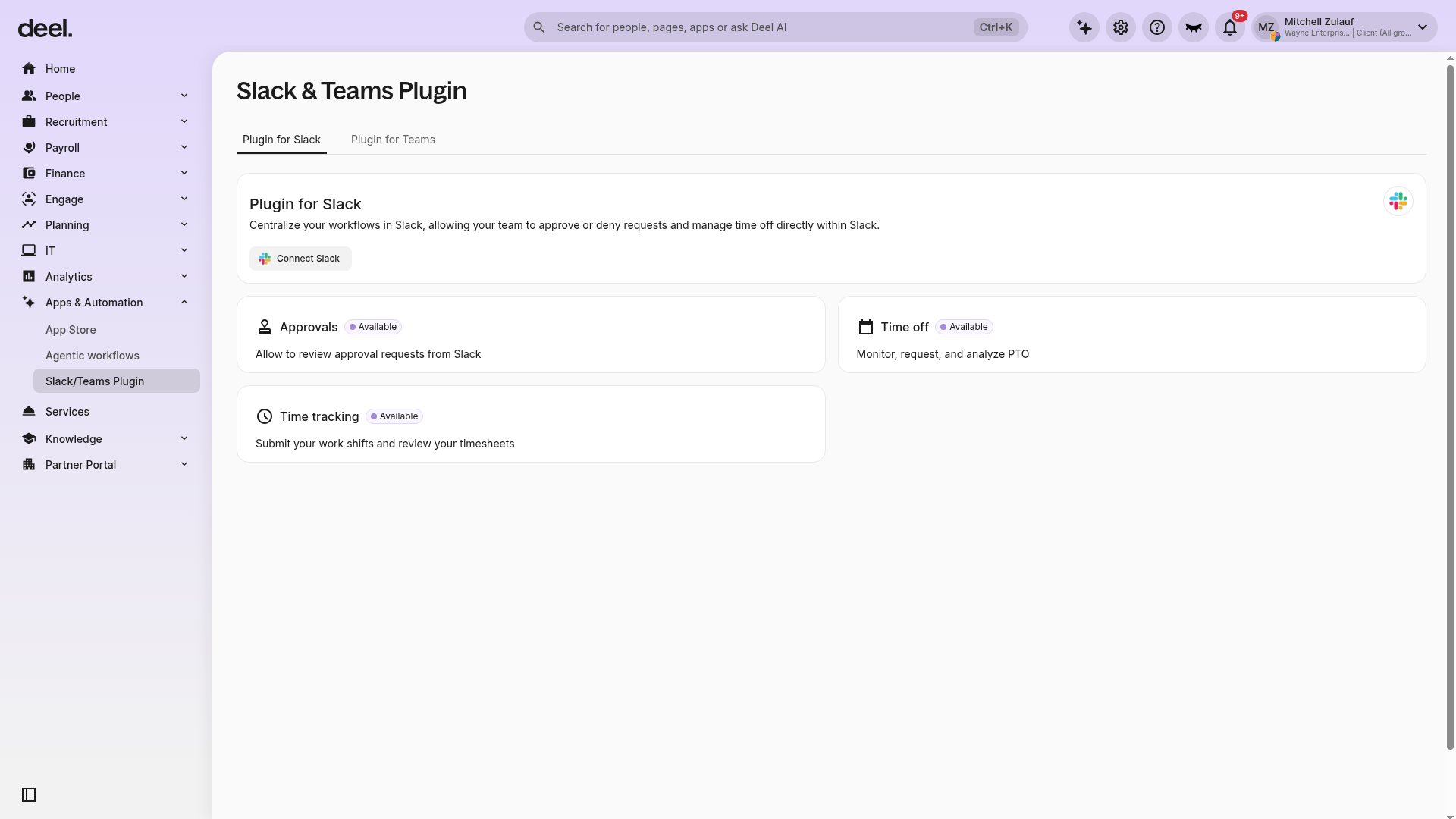1456x819 pixels.
Task: Click the Time tracking clock icon
Action: (x=265, y=416)
